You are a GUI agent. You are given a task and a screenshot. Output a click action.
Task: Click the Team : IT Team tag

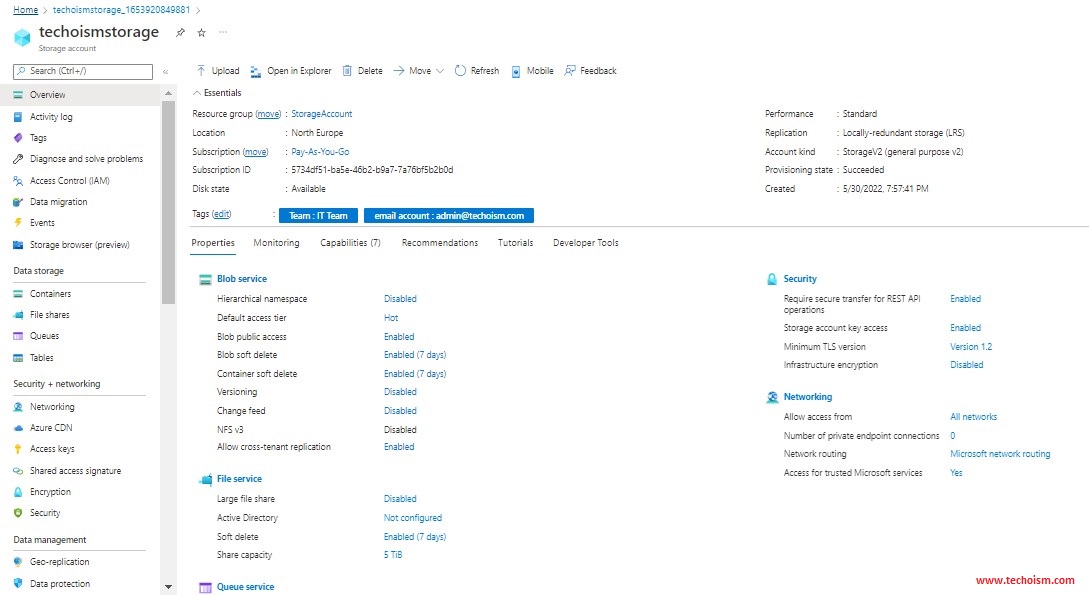click(x=318, y=216)
